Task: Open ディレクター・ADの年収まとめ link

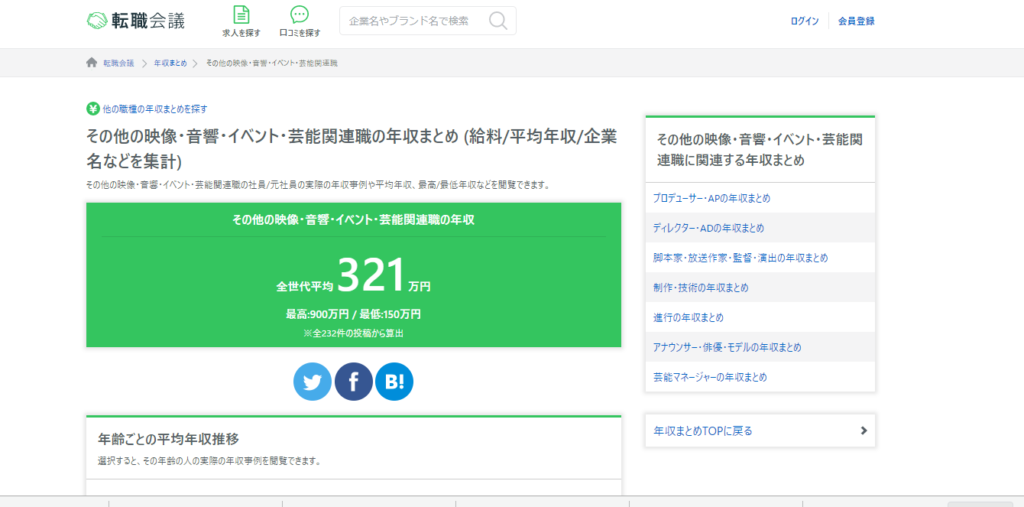Action: 709,228
